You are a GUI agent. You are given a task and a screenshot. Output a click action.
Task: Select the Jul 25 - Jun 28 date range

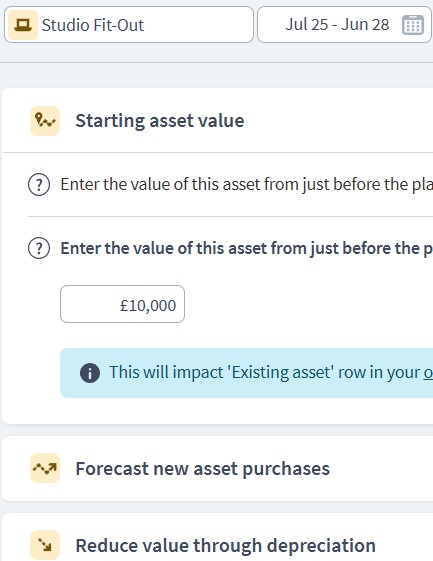(x=344, y=25)
